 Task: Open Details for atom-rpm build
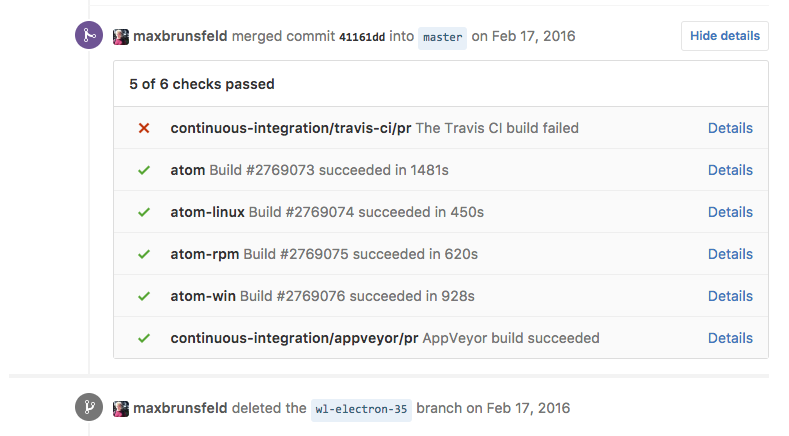[x=730, y=254]
